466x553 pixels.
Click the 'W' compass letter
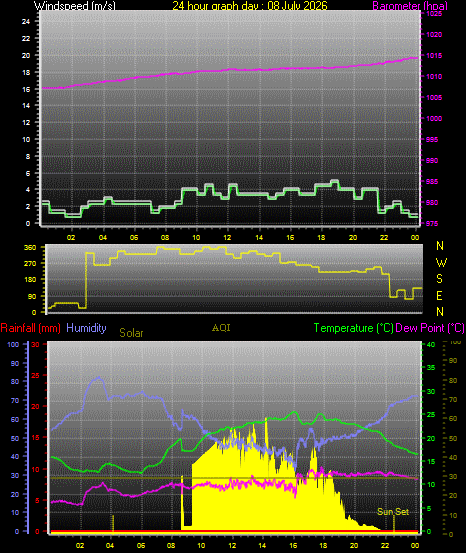point(441,262)
